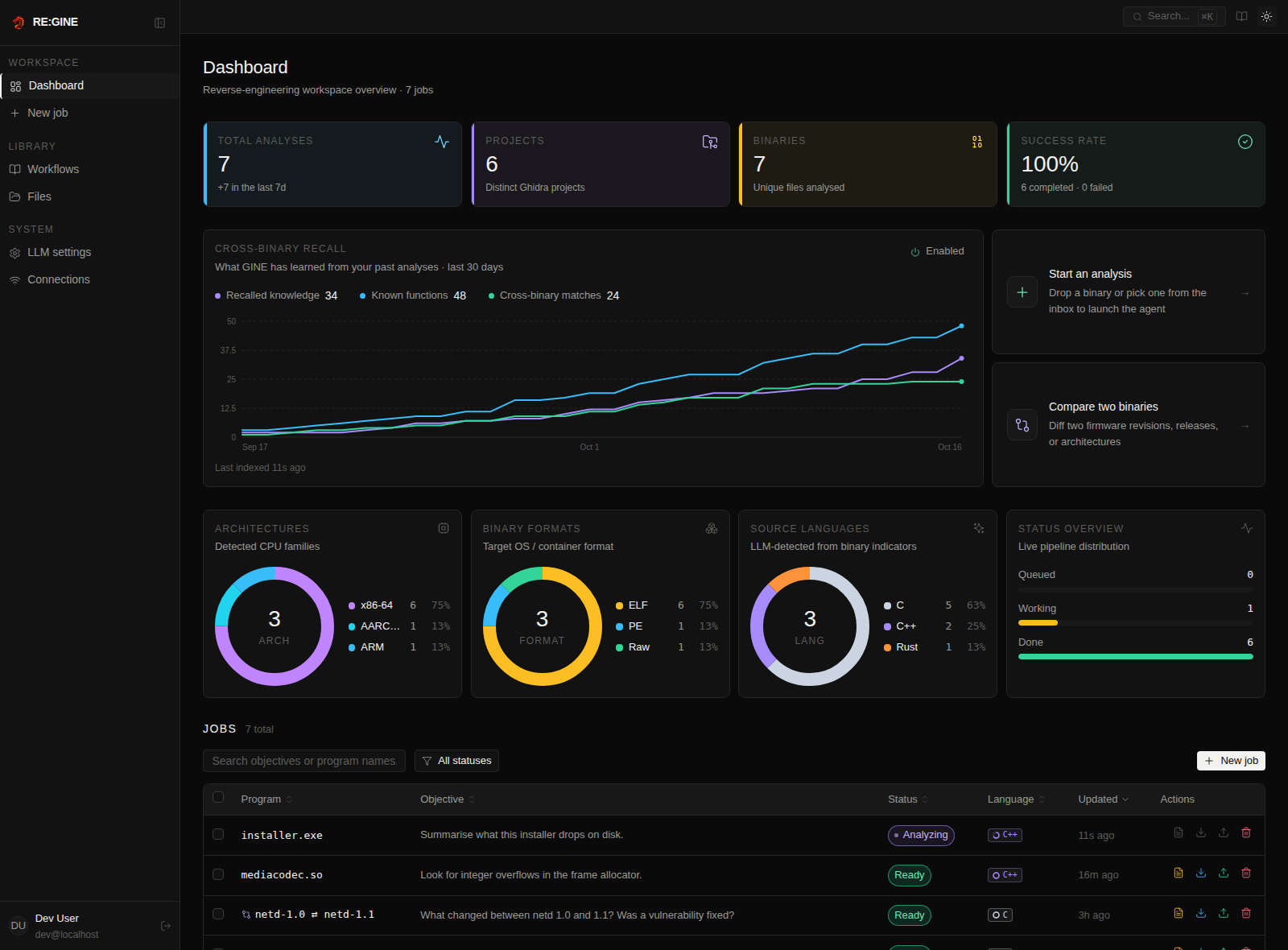Sort the jobs by Status column
1288x950 pixels.
pos(908,799)
